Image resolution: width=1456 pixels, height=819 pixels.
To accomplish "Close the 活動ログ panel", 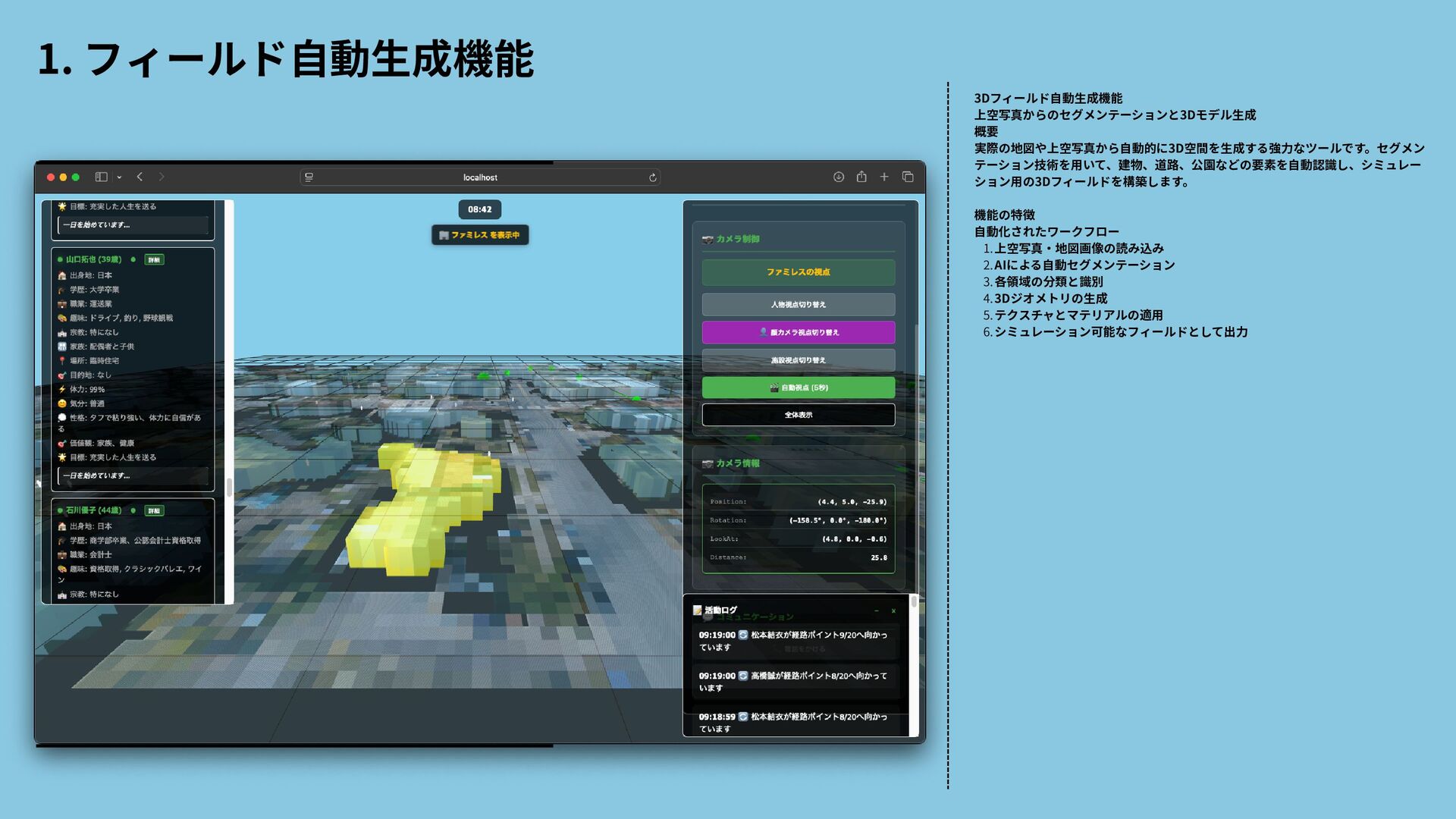I will click(x=893, y=610).
